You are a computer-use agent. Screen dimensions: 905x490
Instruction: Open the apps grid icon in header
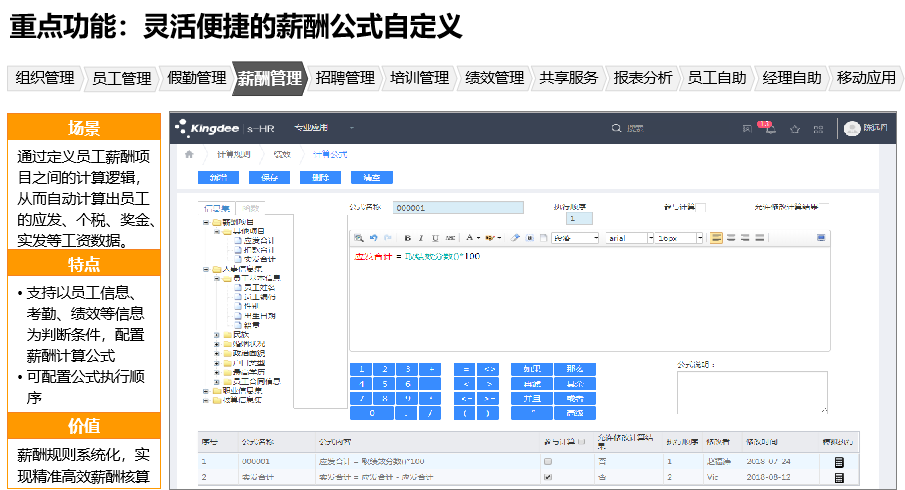pyautogui.click(x=818, y=129)
